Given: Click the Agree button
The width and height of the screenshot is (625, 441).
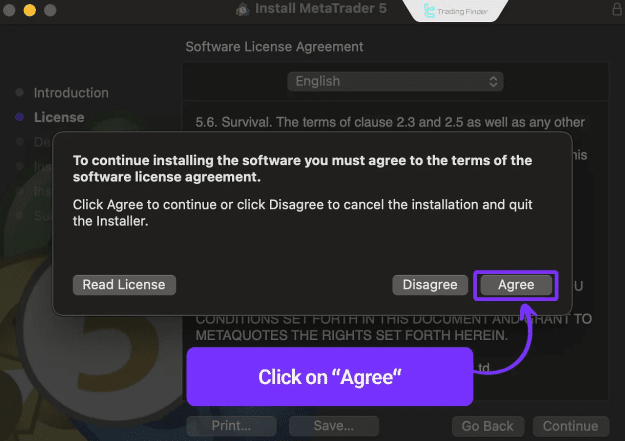Looking at the screenshot, I should tap(516, 285).
